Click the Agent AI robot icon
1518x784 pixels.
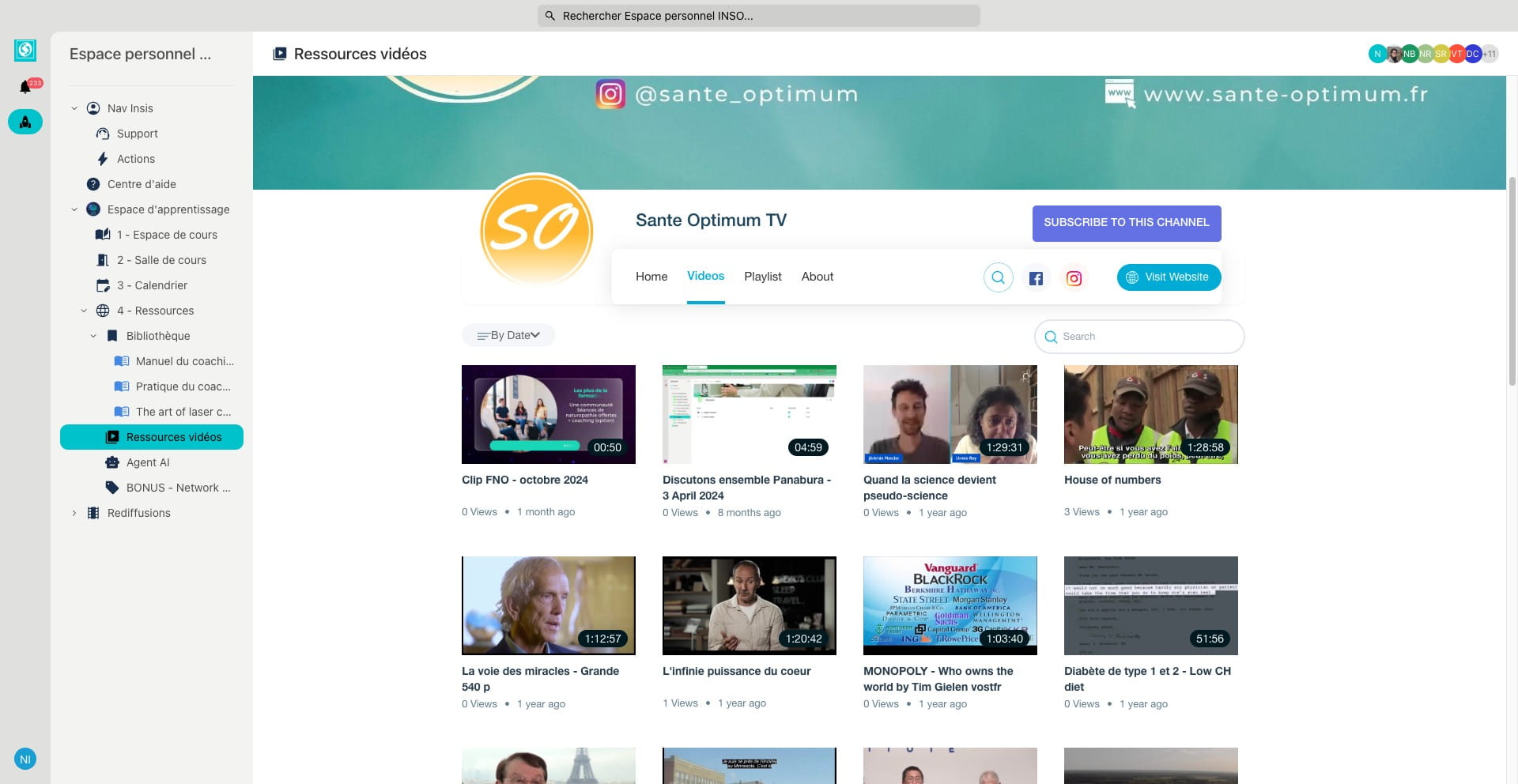pyautogui.click(x=112, y=462)
